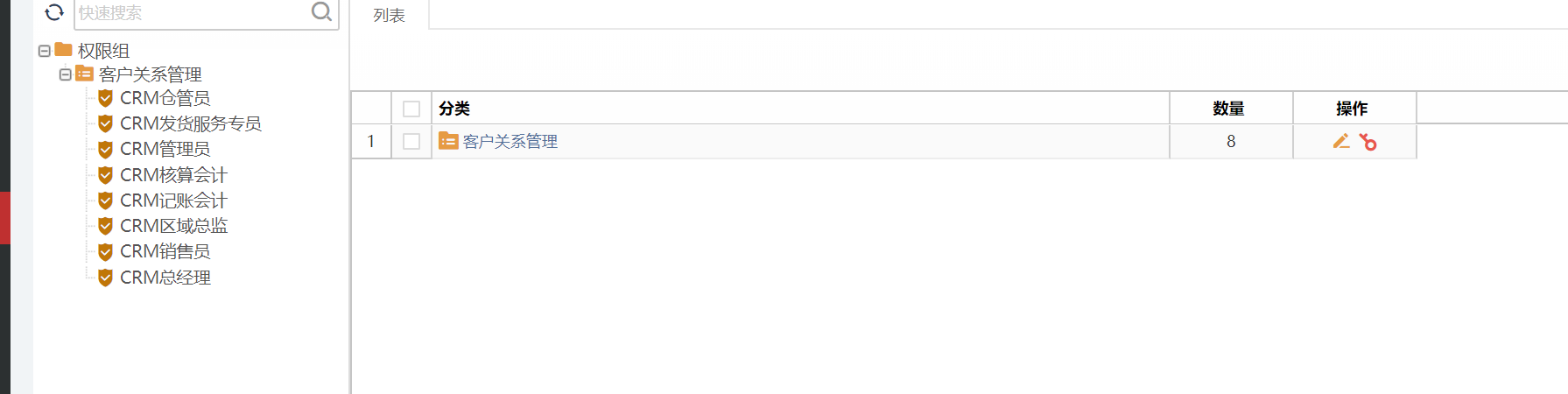Click the magnifier search icon
This screenshot has width=1568, height=394.
pyautogui.click(x=321, y=11)
